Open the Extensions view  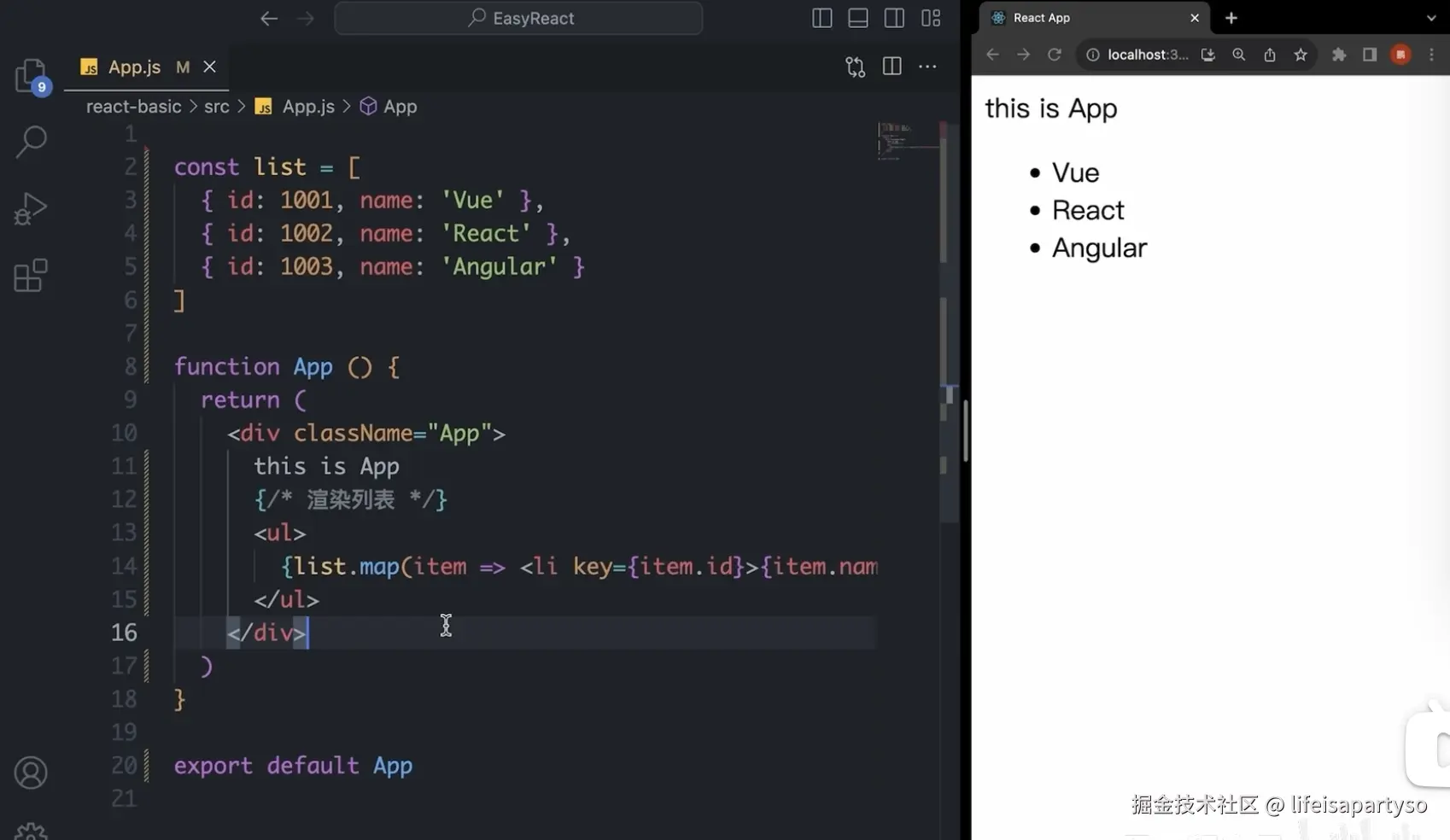31,275
